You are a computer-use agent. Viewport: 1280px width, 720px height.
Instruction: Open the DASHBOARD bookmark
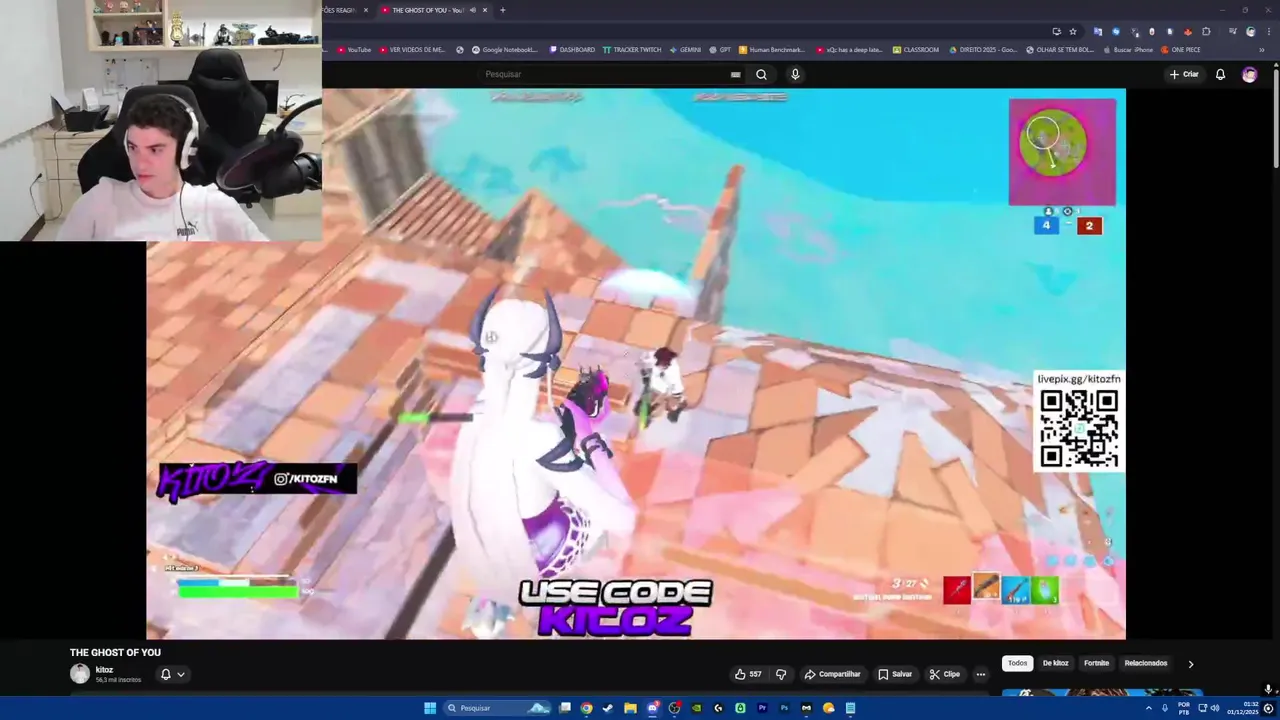(x=571, y=49)
